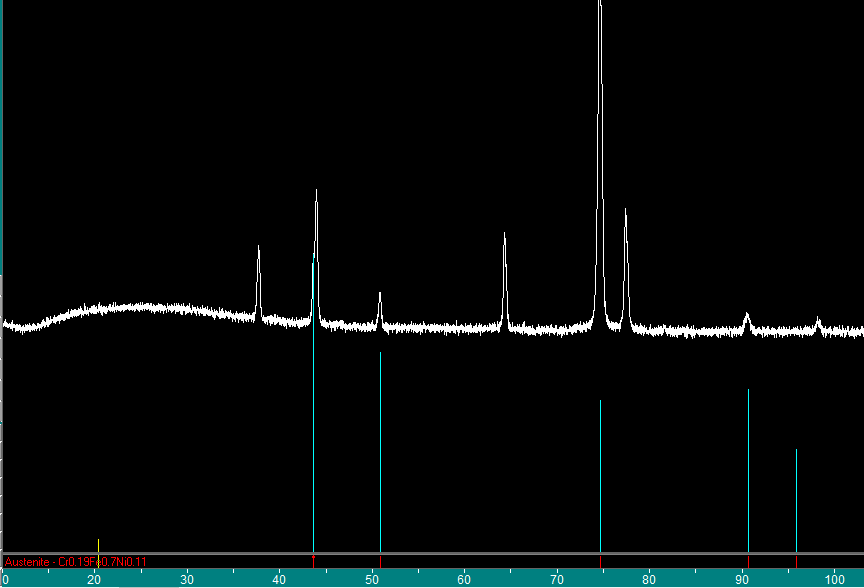Click the cyan reference line near 44 degrees
864x588 pixels.
click(314, 402)
